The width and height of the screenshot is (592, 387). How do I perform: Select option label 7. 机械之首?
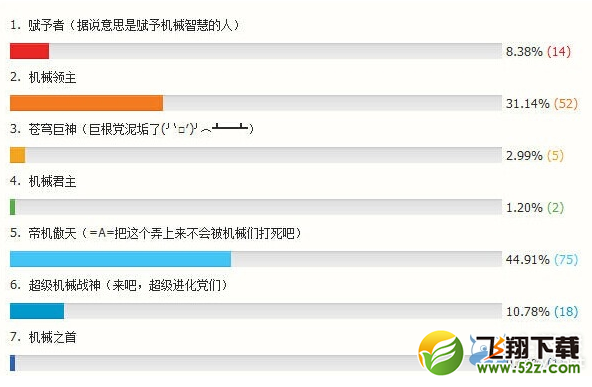click(43, 337)
